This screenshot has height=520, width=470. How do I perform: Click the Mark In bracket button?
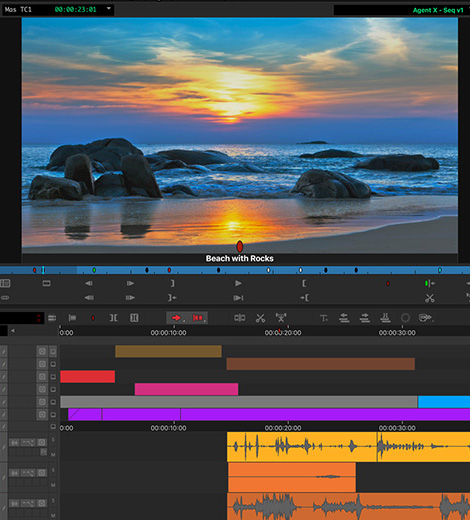304,283
